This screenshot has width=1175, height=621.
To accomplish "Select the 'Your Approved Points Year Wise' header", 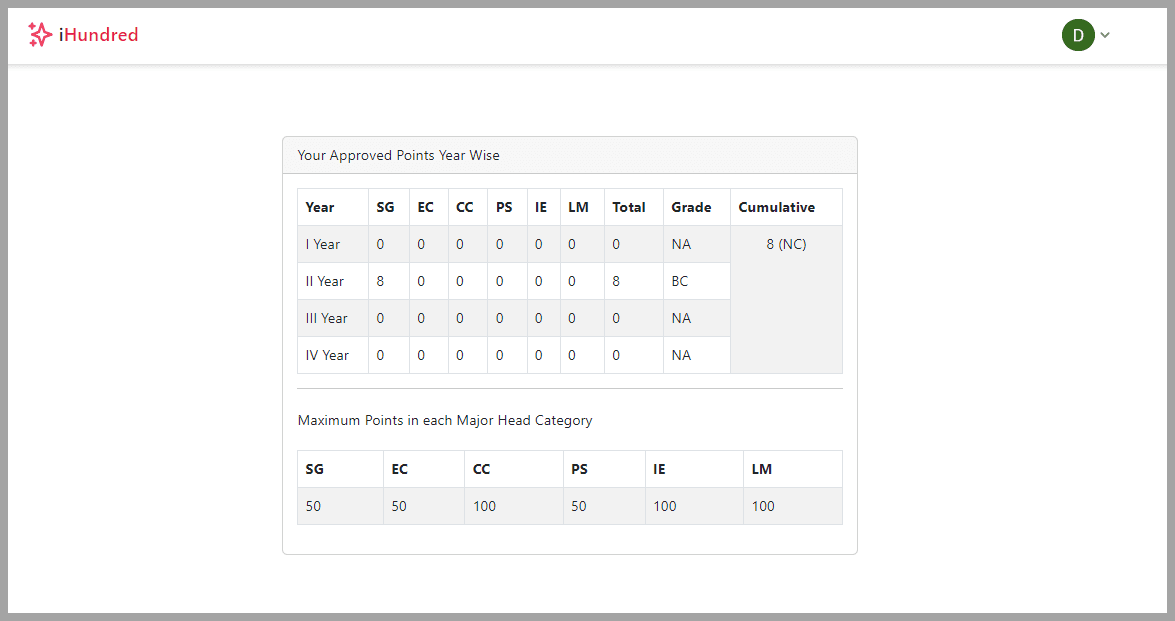I will coord(398,155).
